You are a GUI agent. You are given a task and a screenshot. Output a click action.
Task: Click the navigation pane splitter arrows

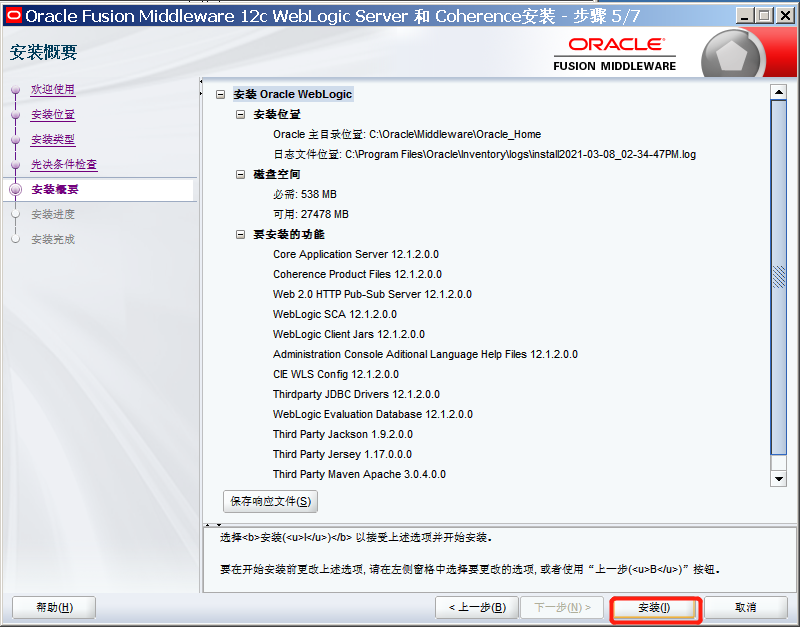click(x=201, y=87)
